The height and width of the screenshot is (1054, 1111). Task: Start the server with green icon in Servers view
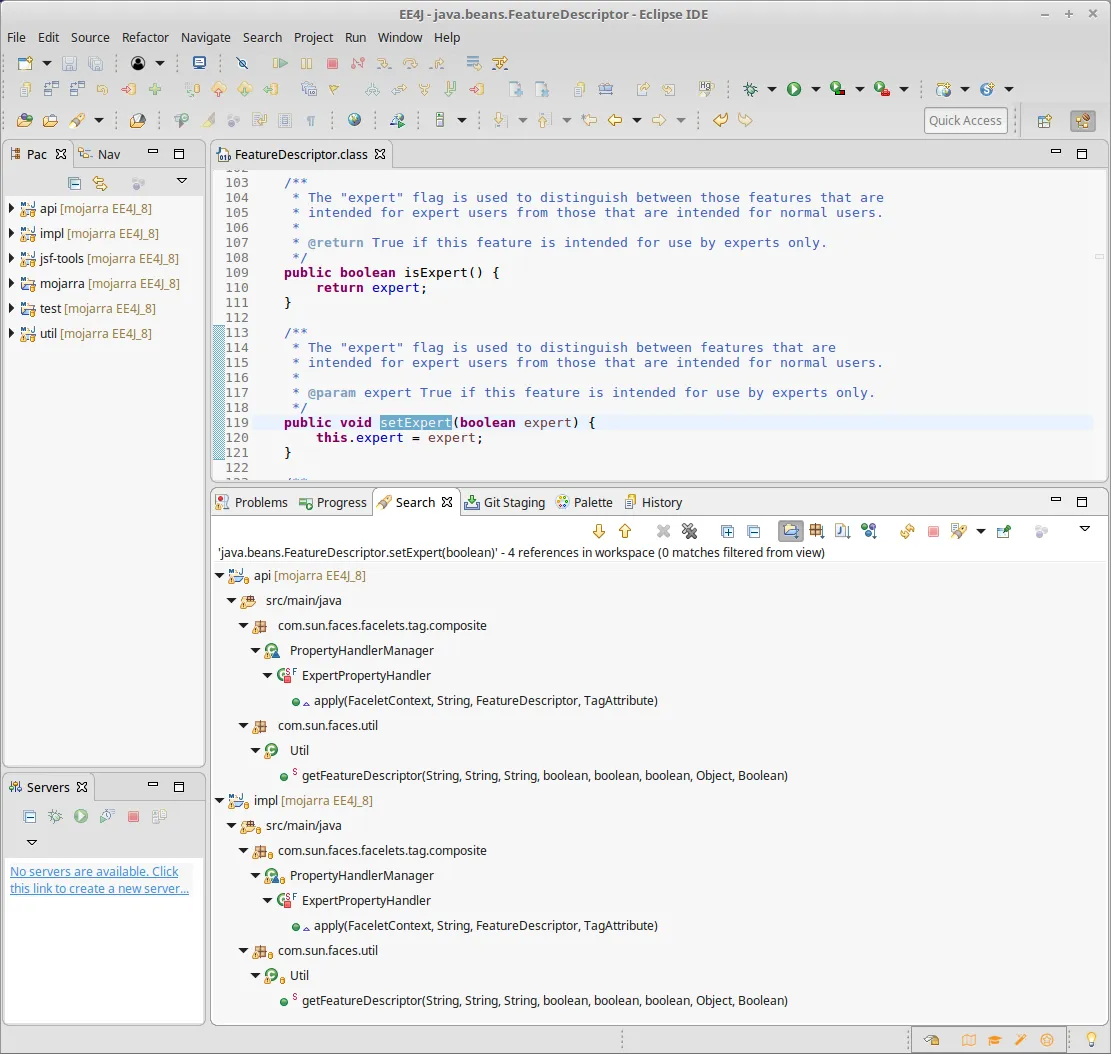tap(81, 816)
